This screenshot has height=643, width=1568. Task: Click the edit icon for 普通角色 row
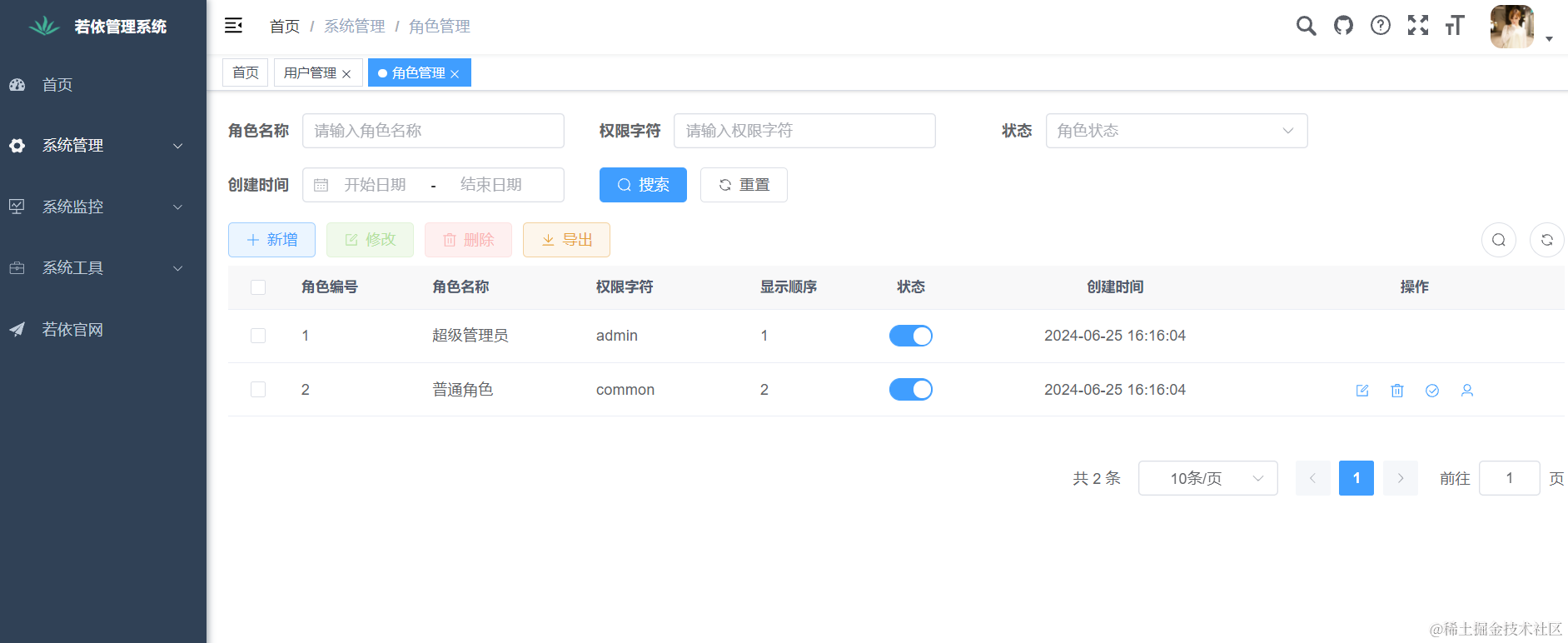pyautogui.click(x=1362, y=391)
